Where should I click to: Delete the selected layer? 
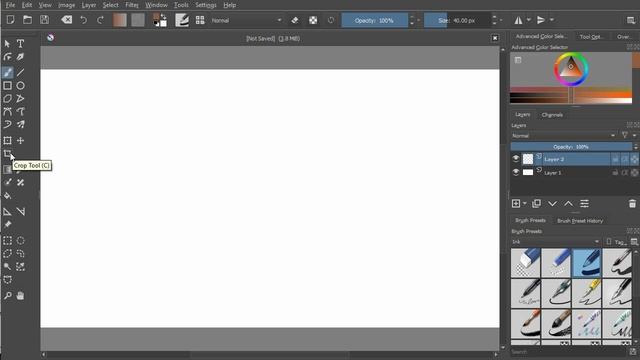[x=632, y=203]
